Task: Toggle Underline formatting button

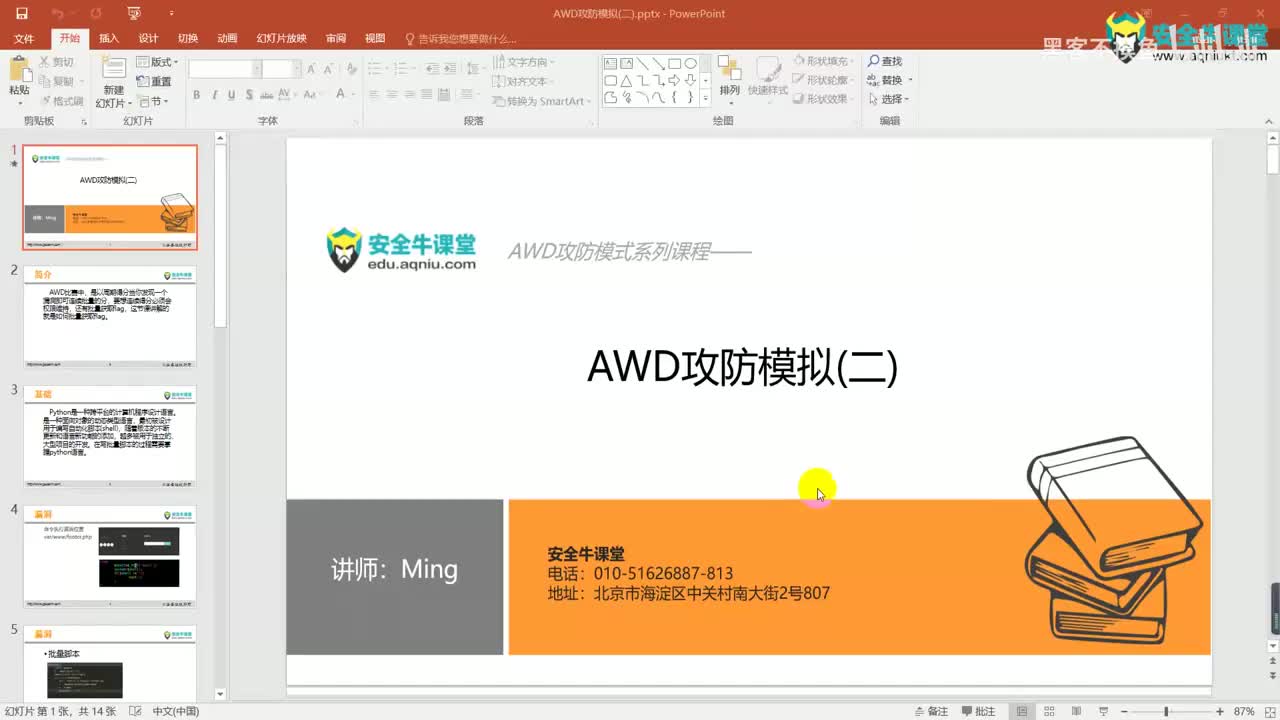Action: 231,95
